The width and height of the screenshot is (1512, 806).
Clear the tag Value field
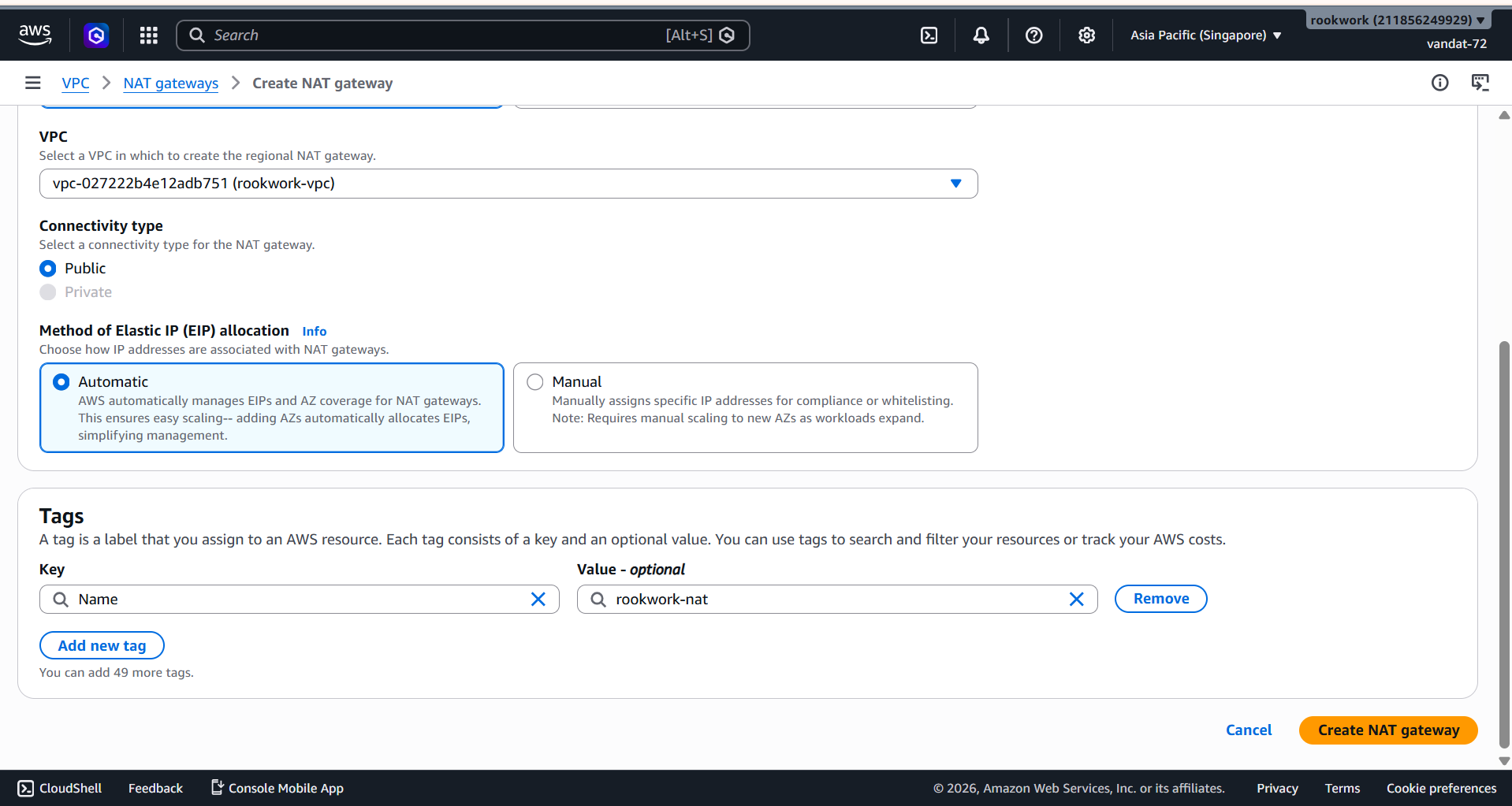[x=1076, y=600]
